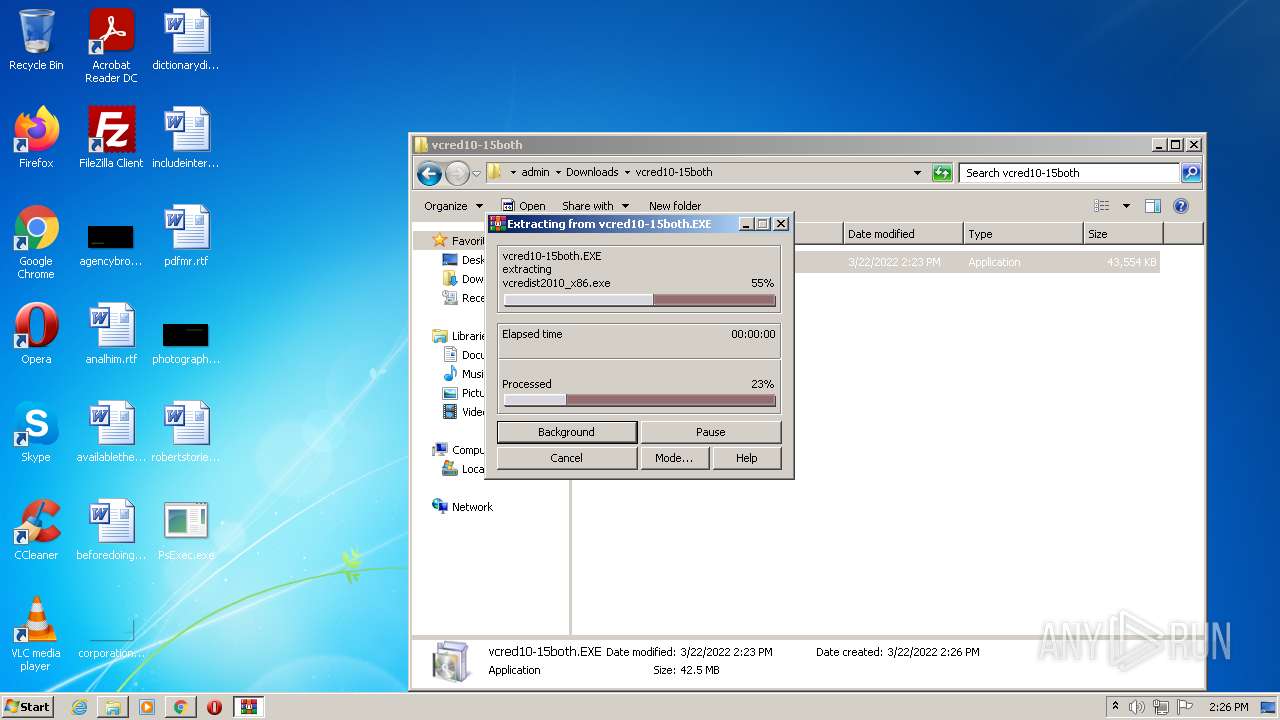Launch VLC media player shortcut
1280x720 pixels.
pyautogui.click(x=36, y=634)
